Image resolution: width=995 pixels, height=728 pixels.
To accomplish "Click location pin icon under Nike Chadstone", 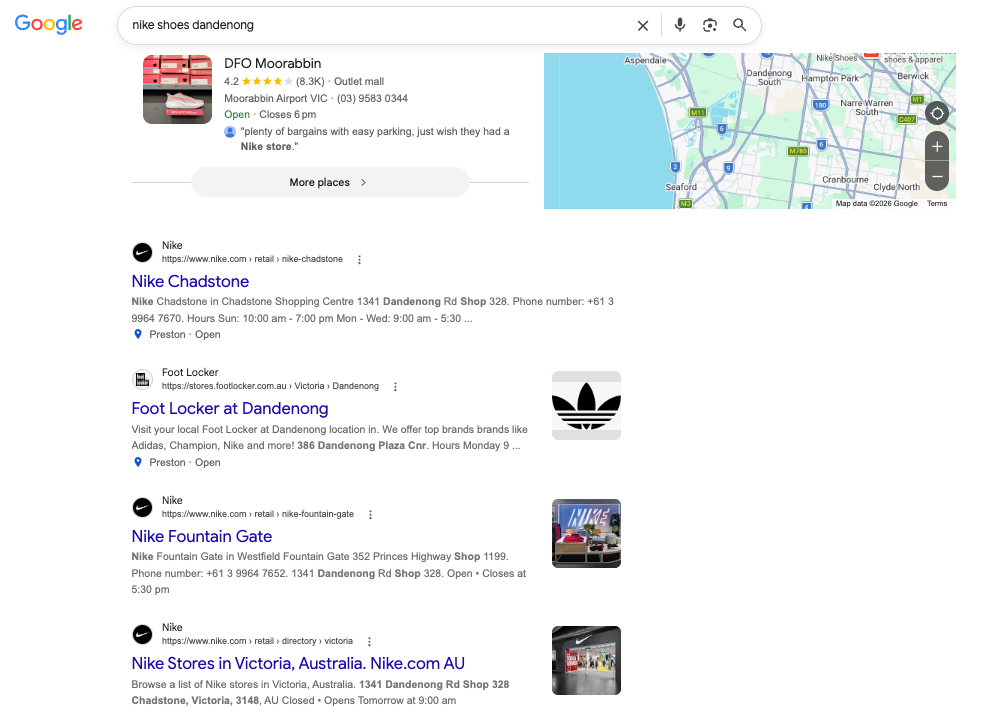I will [x=138, y=334].
